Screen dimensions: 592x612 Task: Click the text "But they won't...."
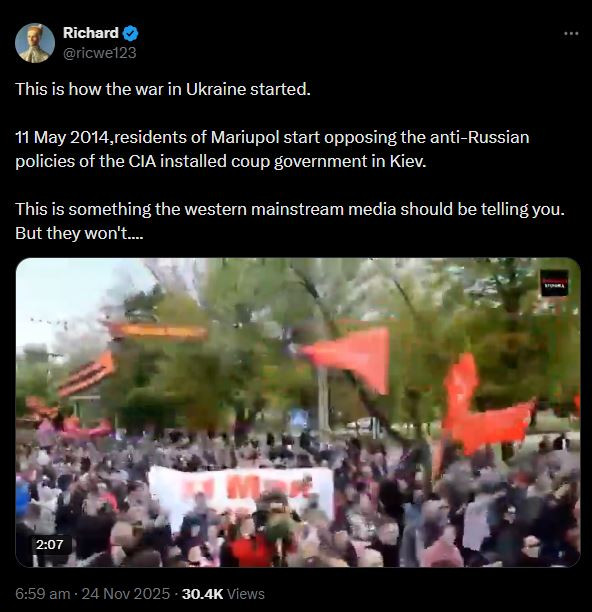(79, 233)
